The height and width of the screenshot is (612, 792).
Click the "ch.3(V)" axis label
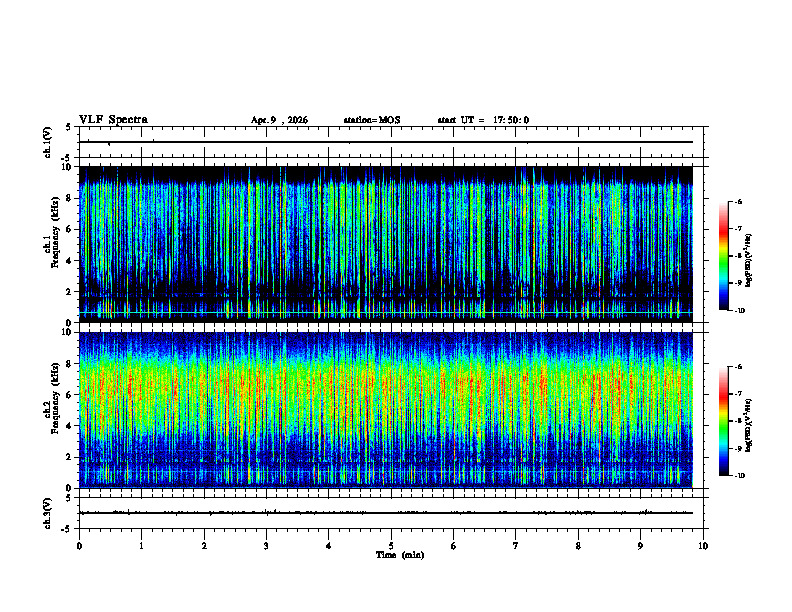pos(47,514)
